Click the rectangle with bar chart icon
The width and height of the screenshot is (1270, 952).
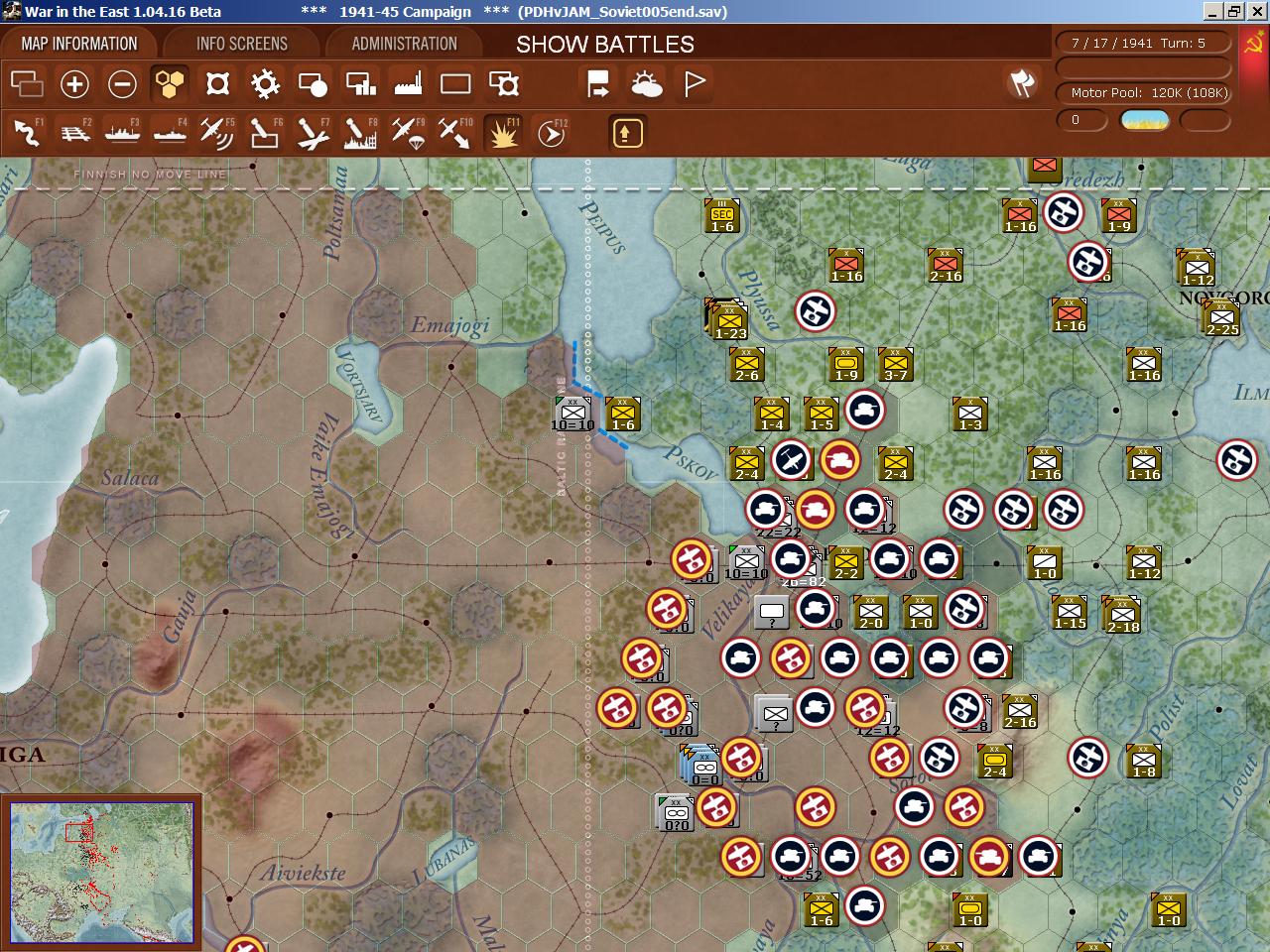[360, 84]
